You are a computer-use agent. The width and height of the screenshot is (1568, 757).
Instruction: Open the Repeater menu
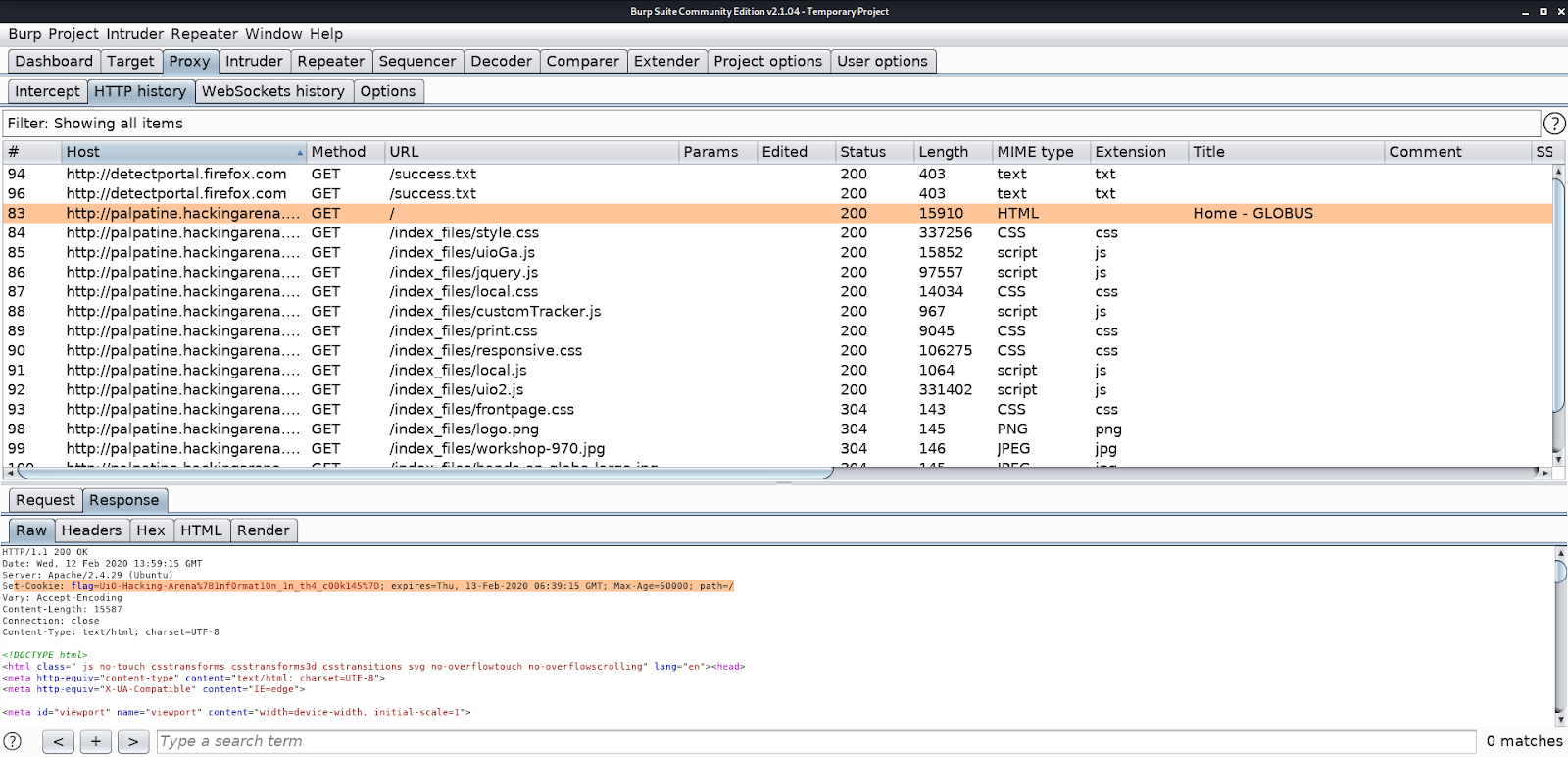point(204,34)
